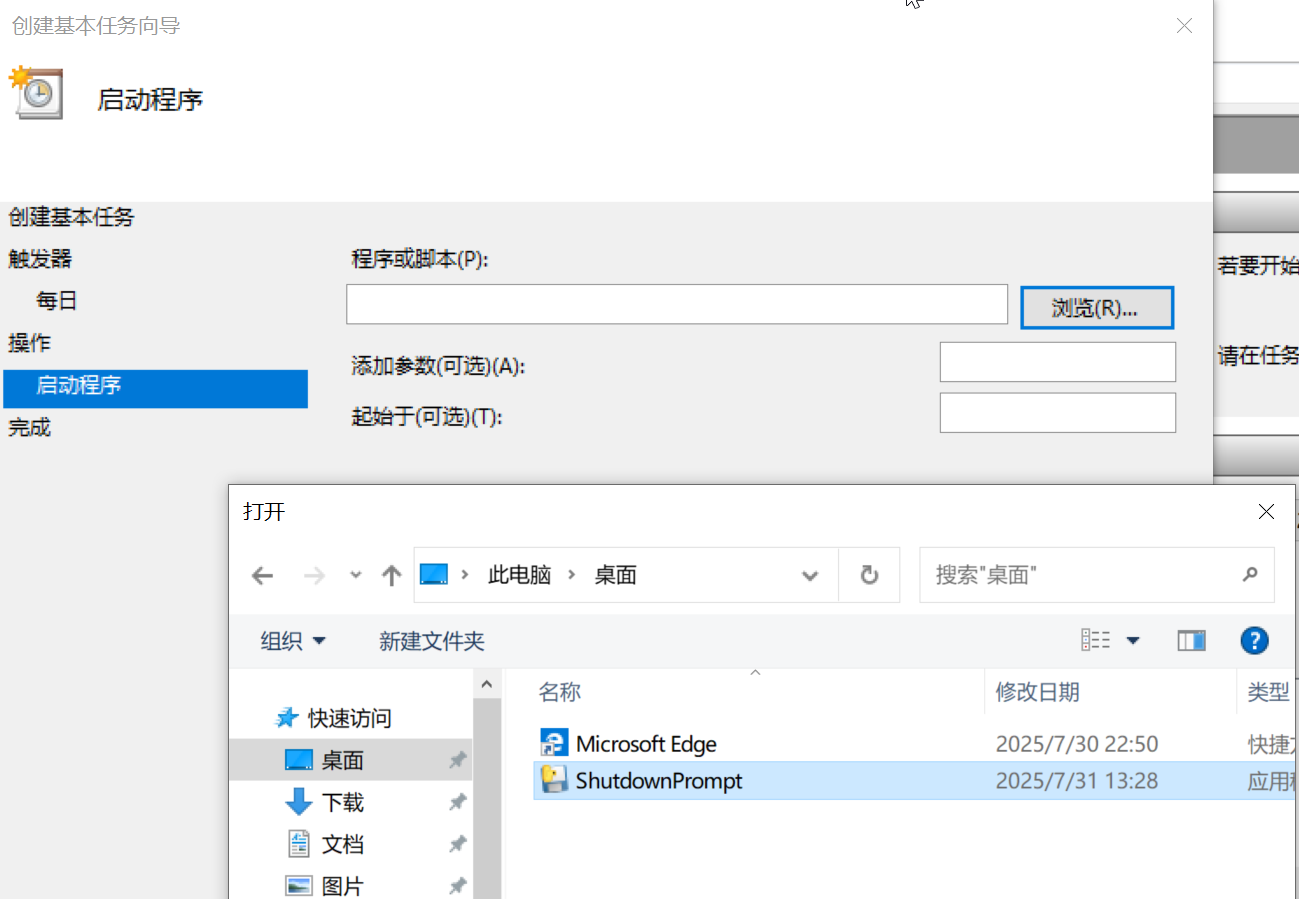The height and width of the screenshot is (899, 1299).
Task: Click the 程序或脚本 input field
Action: coord(677,304)
